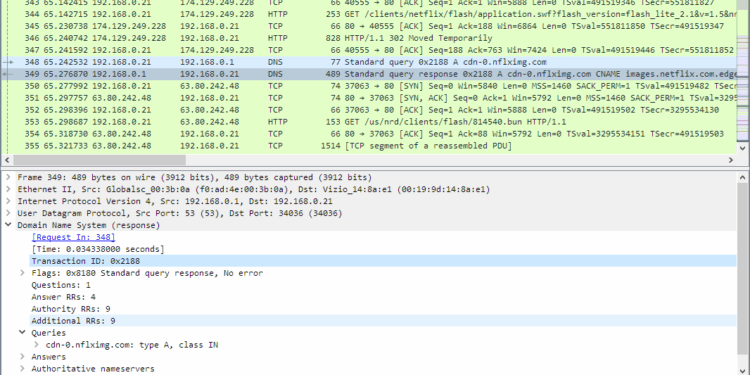Click packet list horizontal scroll right arrow
This screenshot has height=375, width=750.
tap(731, 160)
